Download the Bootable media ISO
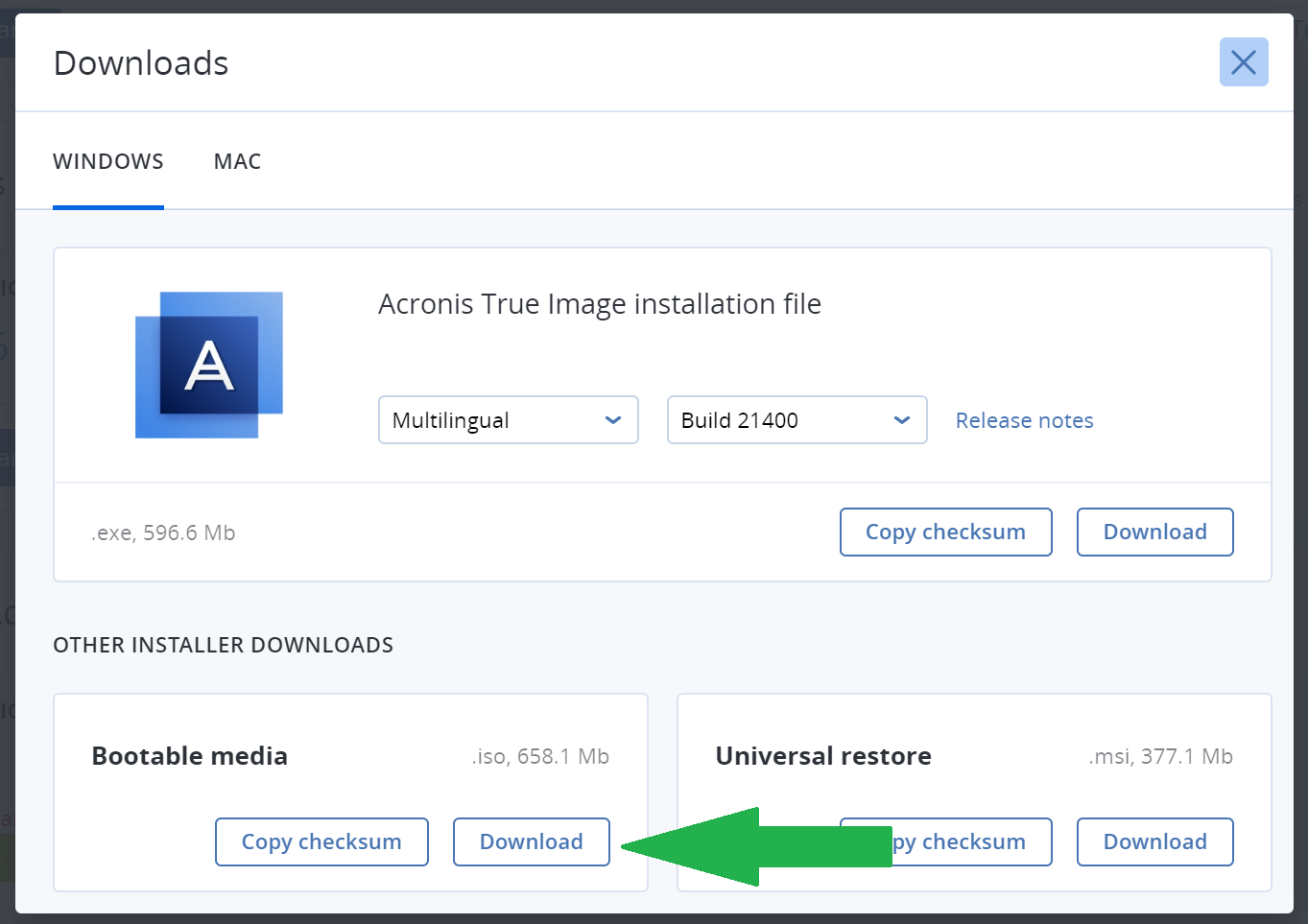 [x=531, y=841]
